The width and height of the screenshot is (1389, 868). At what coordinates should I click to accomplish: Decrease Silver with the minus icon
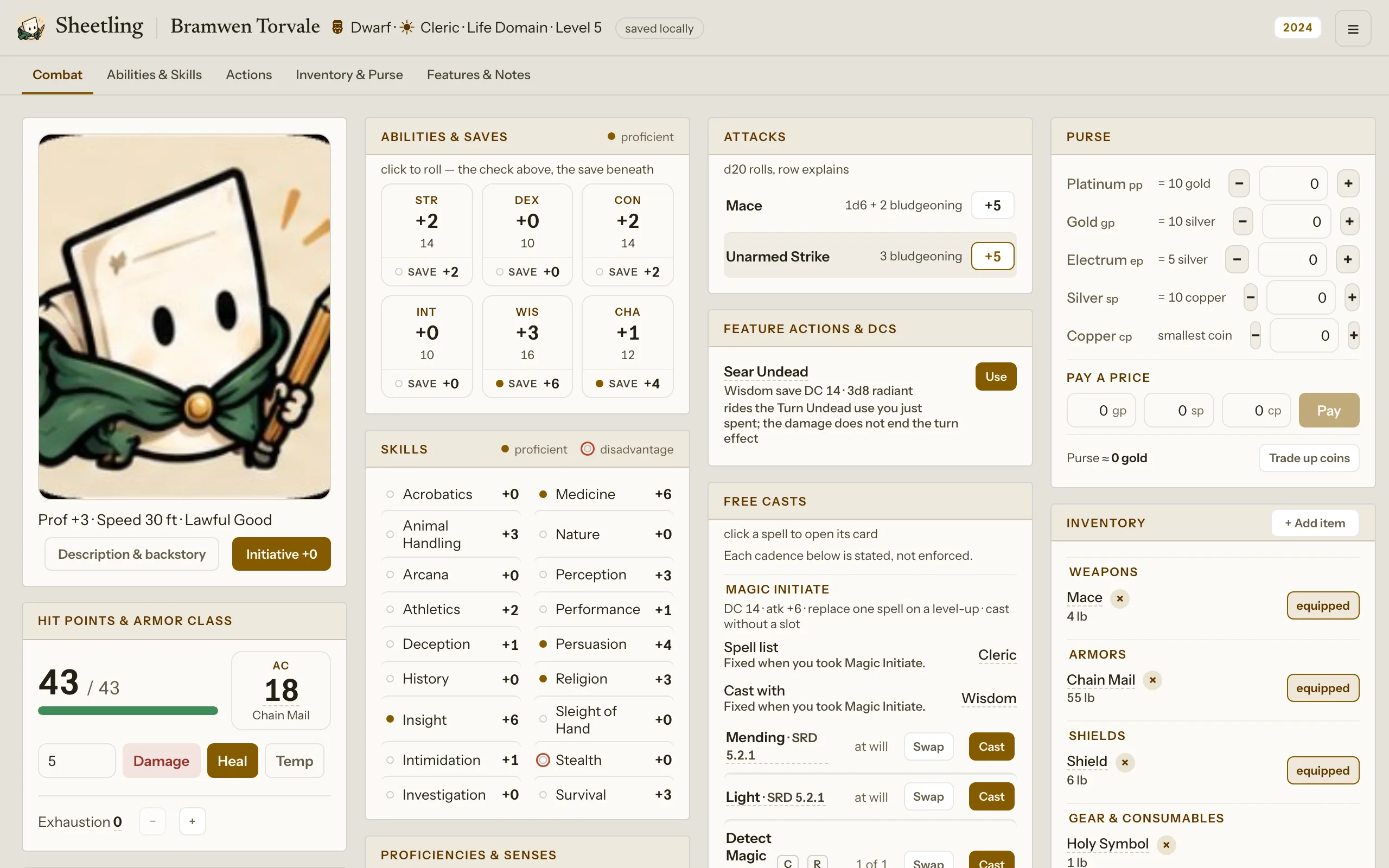click(x=1251, y=297)
